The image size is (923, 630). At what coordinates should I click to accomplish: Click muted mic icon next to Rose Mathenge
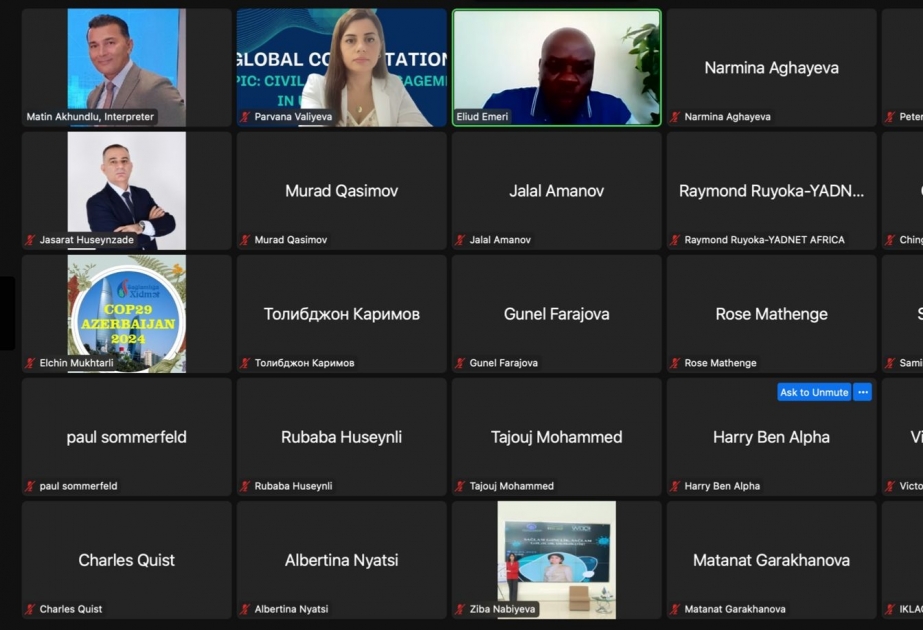675,363
